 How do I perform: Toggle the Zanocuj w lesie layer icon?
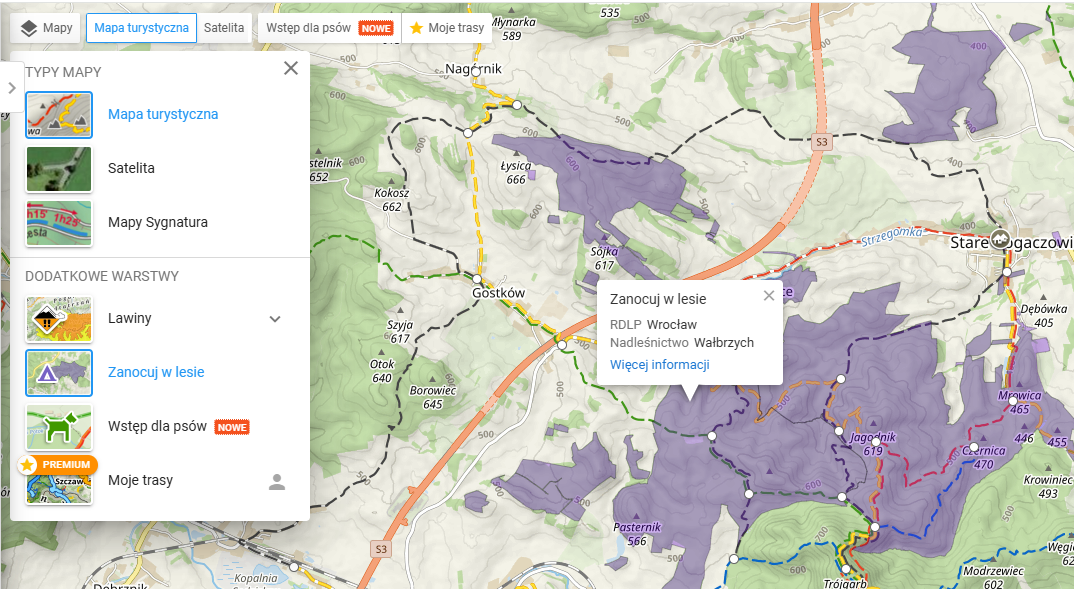[59, 373]
